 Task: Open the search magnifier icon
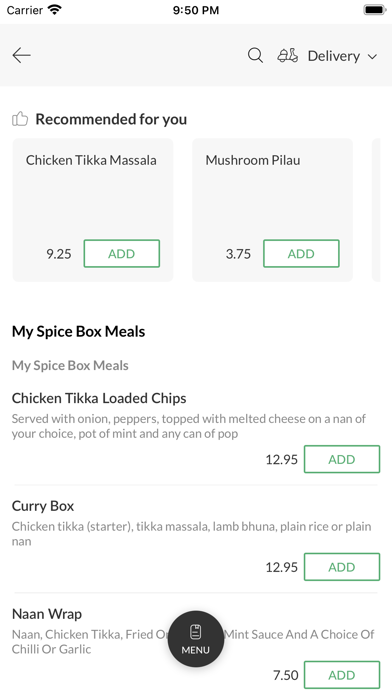click(x=255, y=55)
